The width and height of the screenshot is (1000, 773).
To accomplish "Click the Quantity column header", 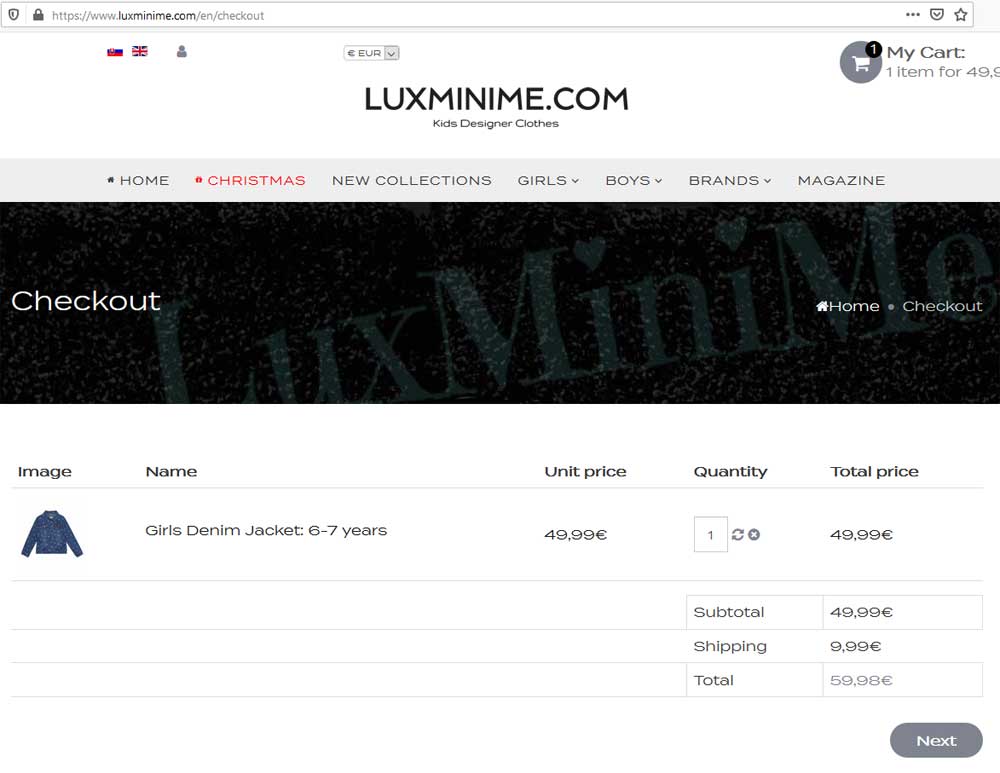I will [730, 471].
